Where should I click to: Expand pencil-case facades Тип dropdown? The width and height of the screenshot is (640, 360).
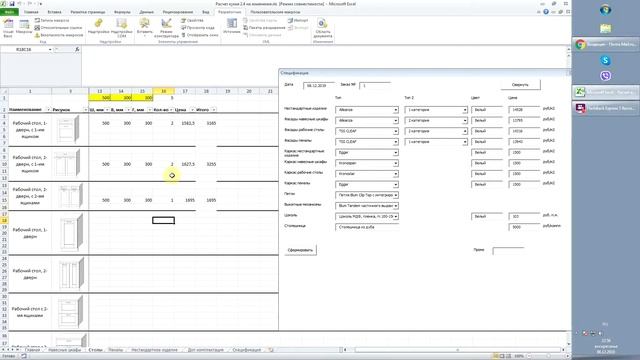[x=395, y=142]
